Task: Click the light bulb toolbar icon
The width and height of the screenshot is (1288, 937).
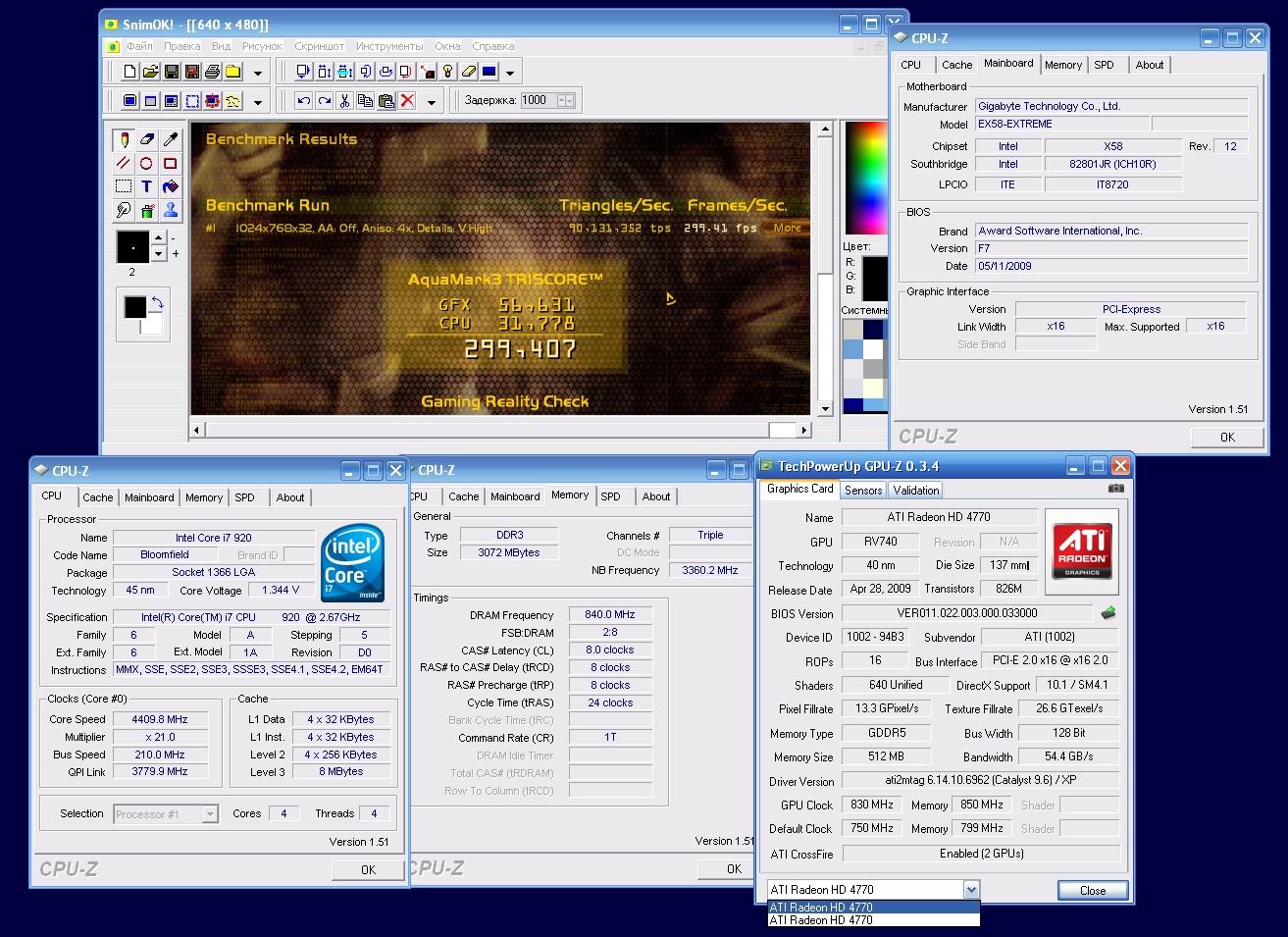Action: [x=447, y=72]
